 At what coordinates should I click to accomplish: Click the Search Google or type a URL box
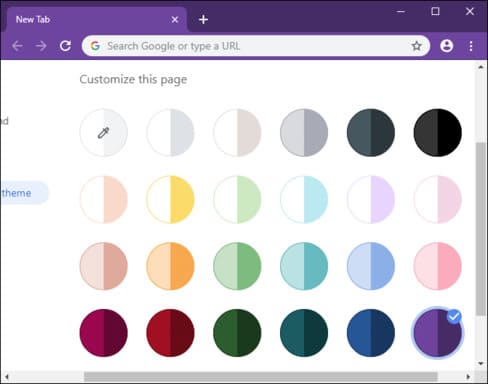[256, 46]
